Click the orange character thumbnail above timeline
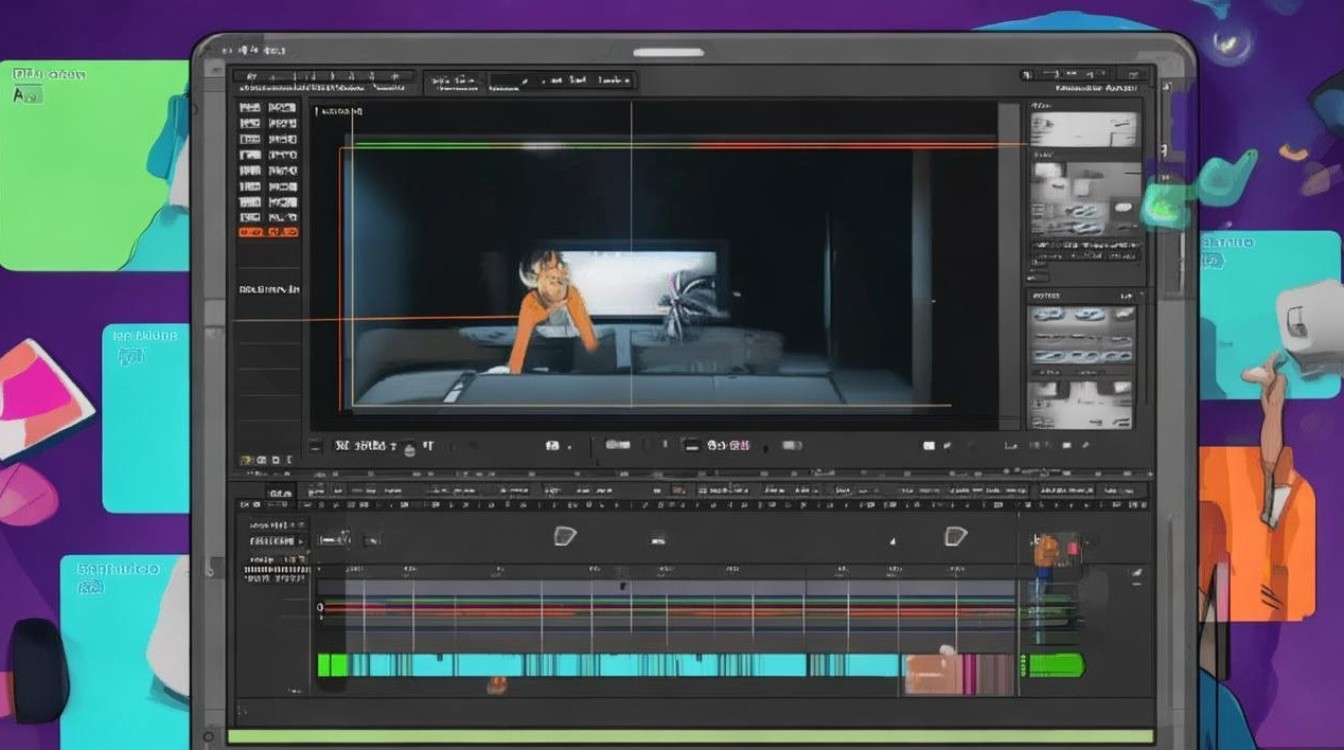The image size is (1344, 750). pos(1046,549)
